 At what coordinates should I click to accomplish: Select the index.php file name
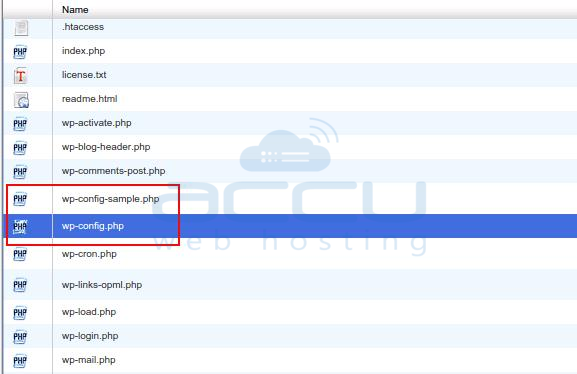pyautogui.click(x=84, y=51)
